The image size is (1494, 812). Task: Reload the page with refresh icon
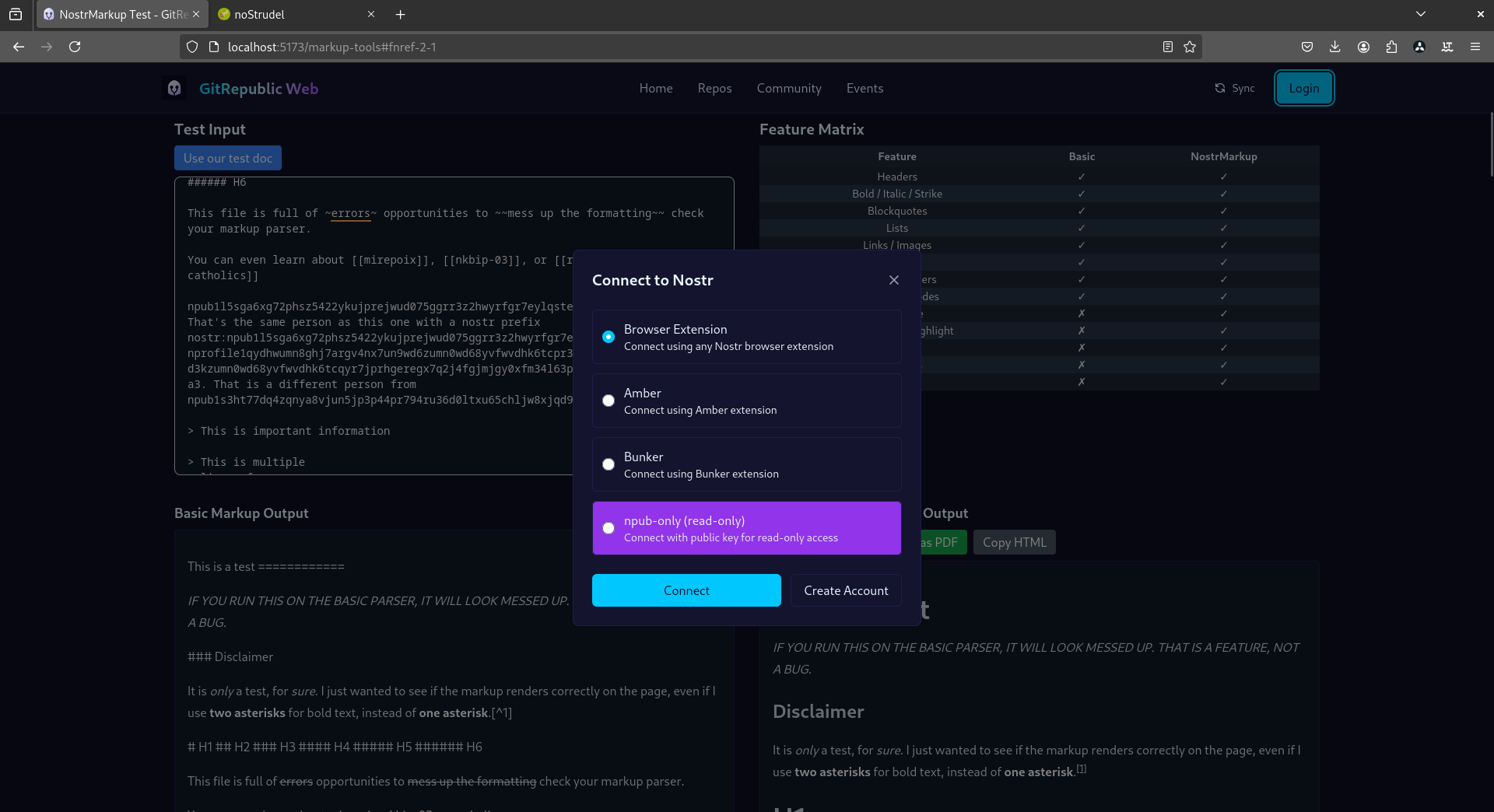pyautogui.click(x=75, y=47)
